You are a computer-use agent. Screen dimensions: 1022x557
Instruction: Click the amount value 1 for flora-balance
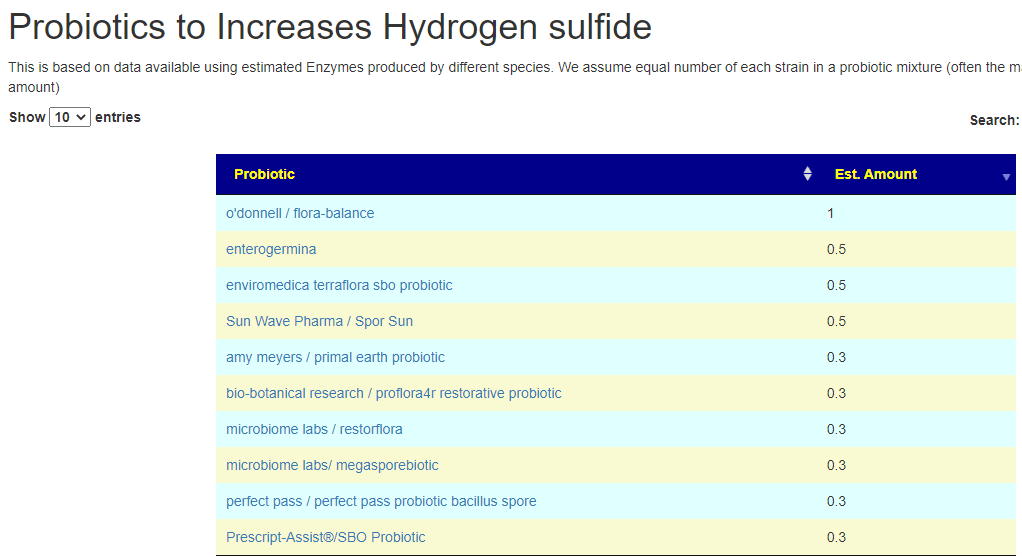(830, 213)
